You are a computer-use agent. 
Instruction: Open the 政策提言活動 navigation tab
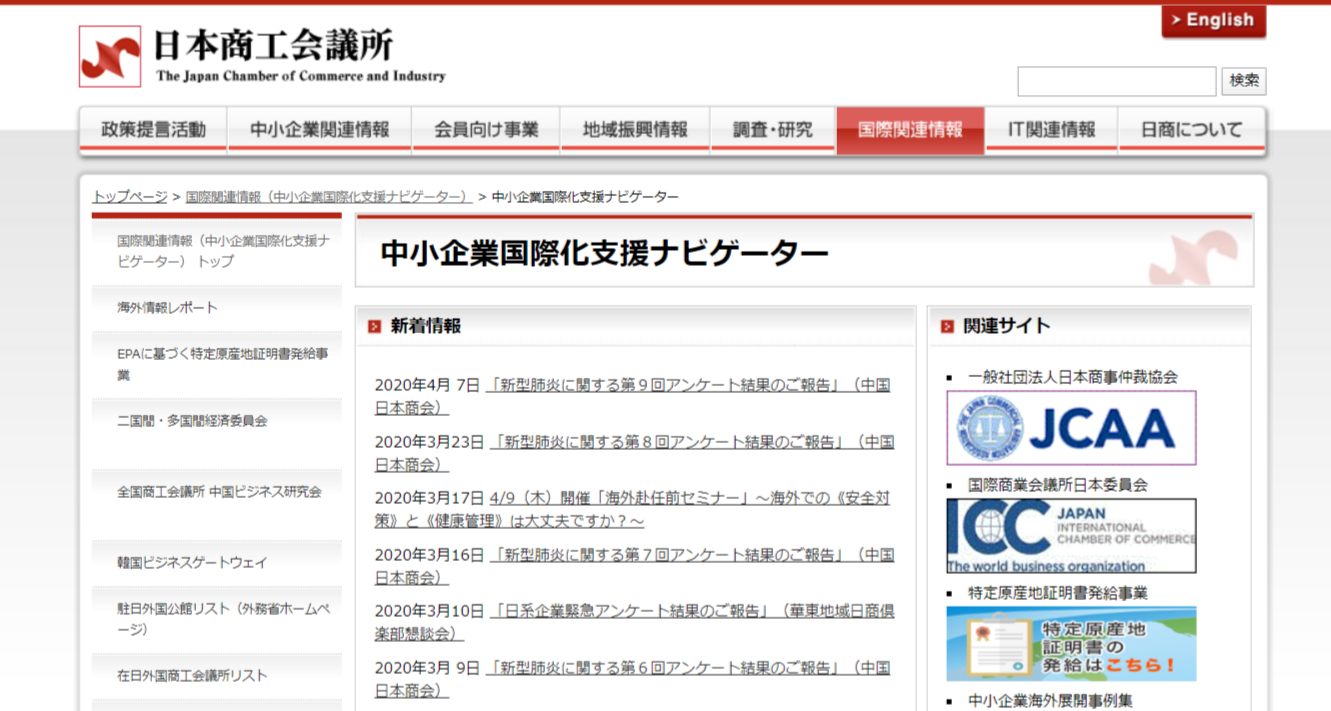coord(153,130)
